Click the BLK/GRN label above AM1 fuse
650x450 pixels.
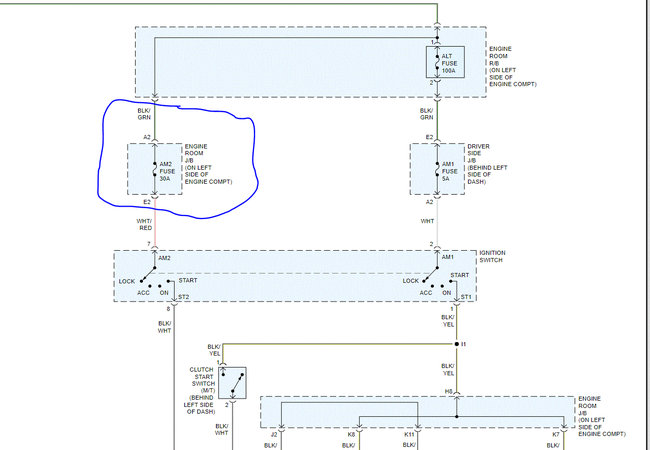(x=426, y=114)
